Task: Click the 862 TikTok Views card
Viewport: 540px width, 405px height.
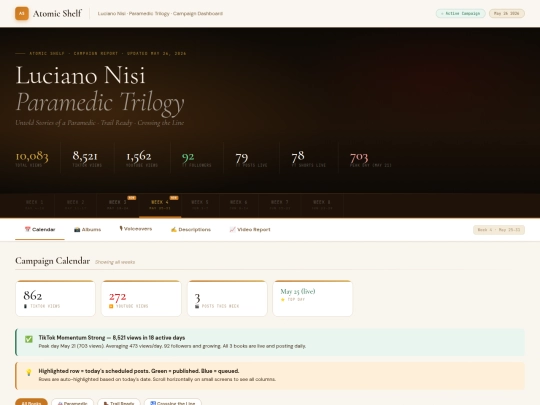Action: [55, 298]
